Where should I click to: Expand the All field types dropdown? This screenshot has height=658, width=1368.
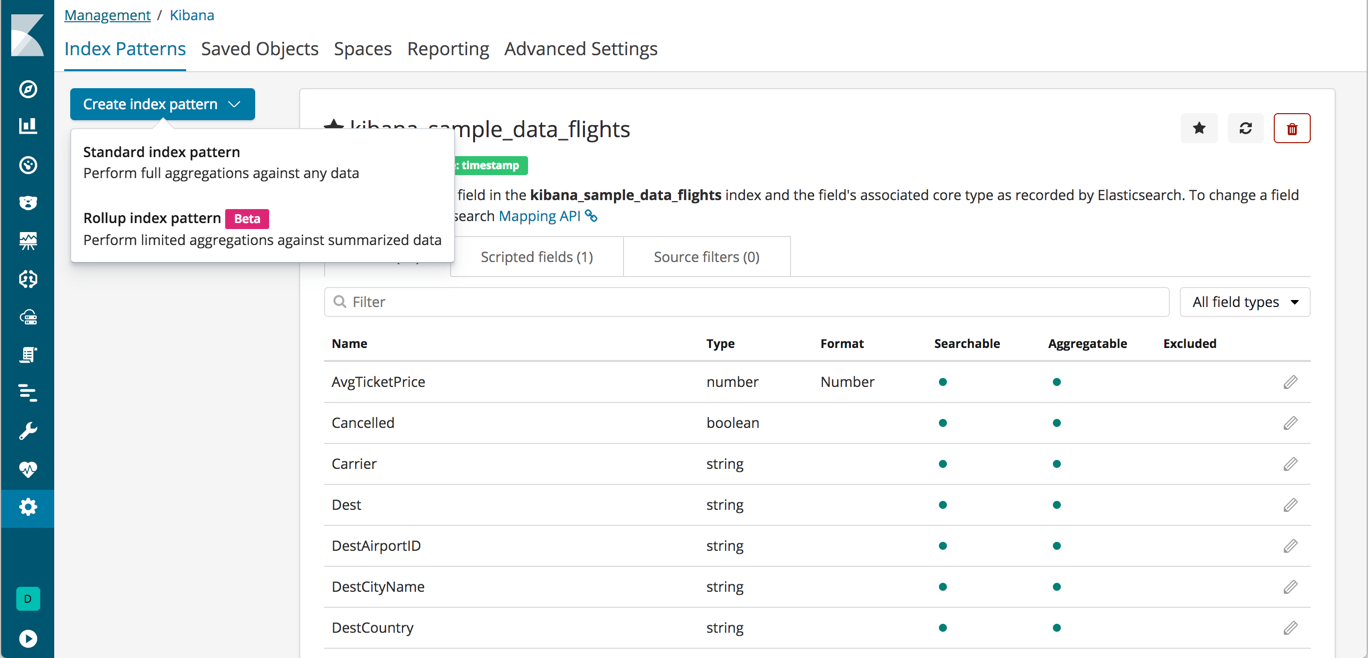pos(1244,301)
